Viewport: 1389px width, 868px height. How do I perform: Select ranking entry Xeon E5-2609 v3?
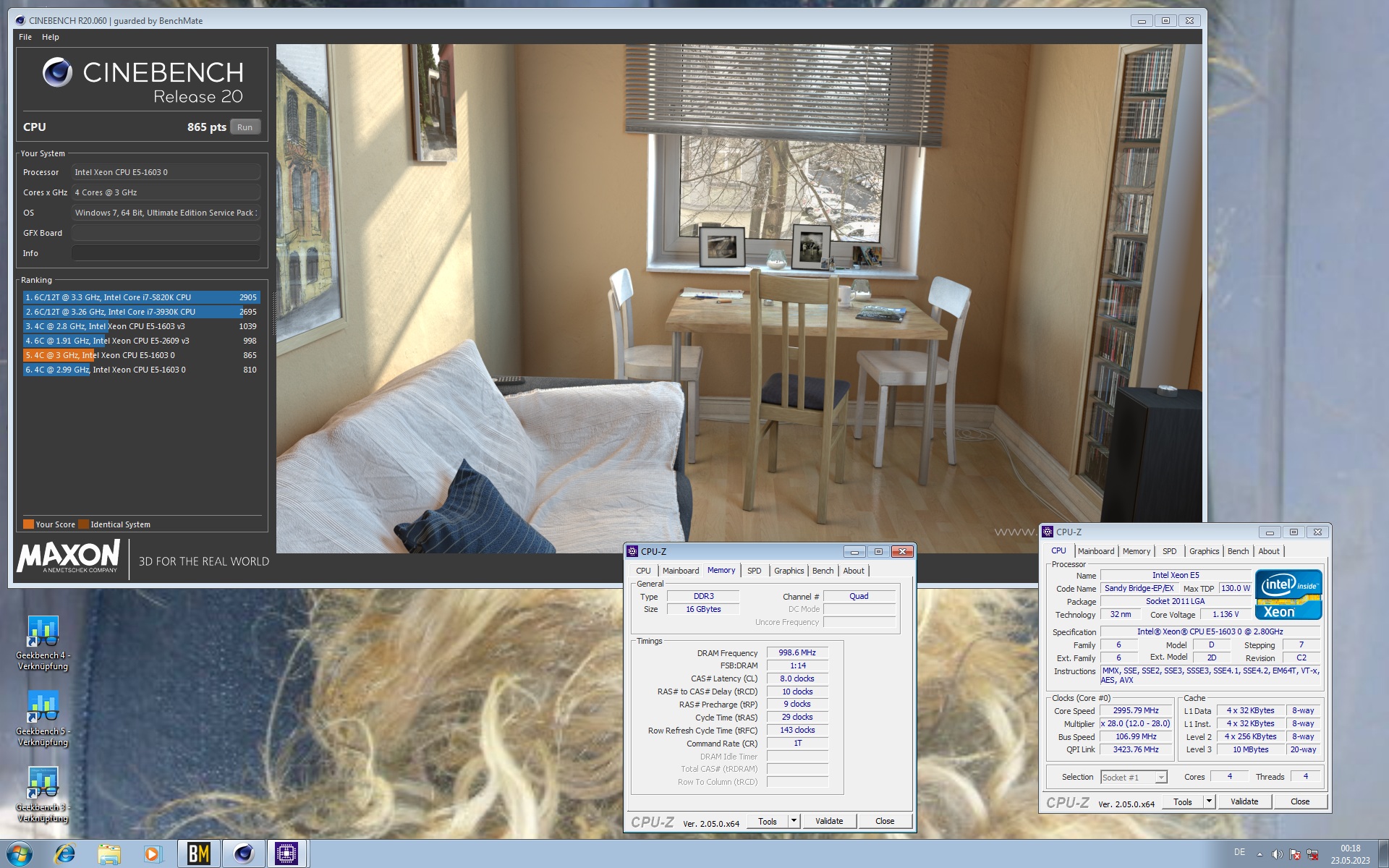coord(141,341)
